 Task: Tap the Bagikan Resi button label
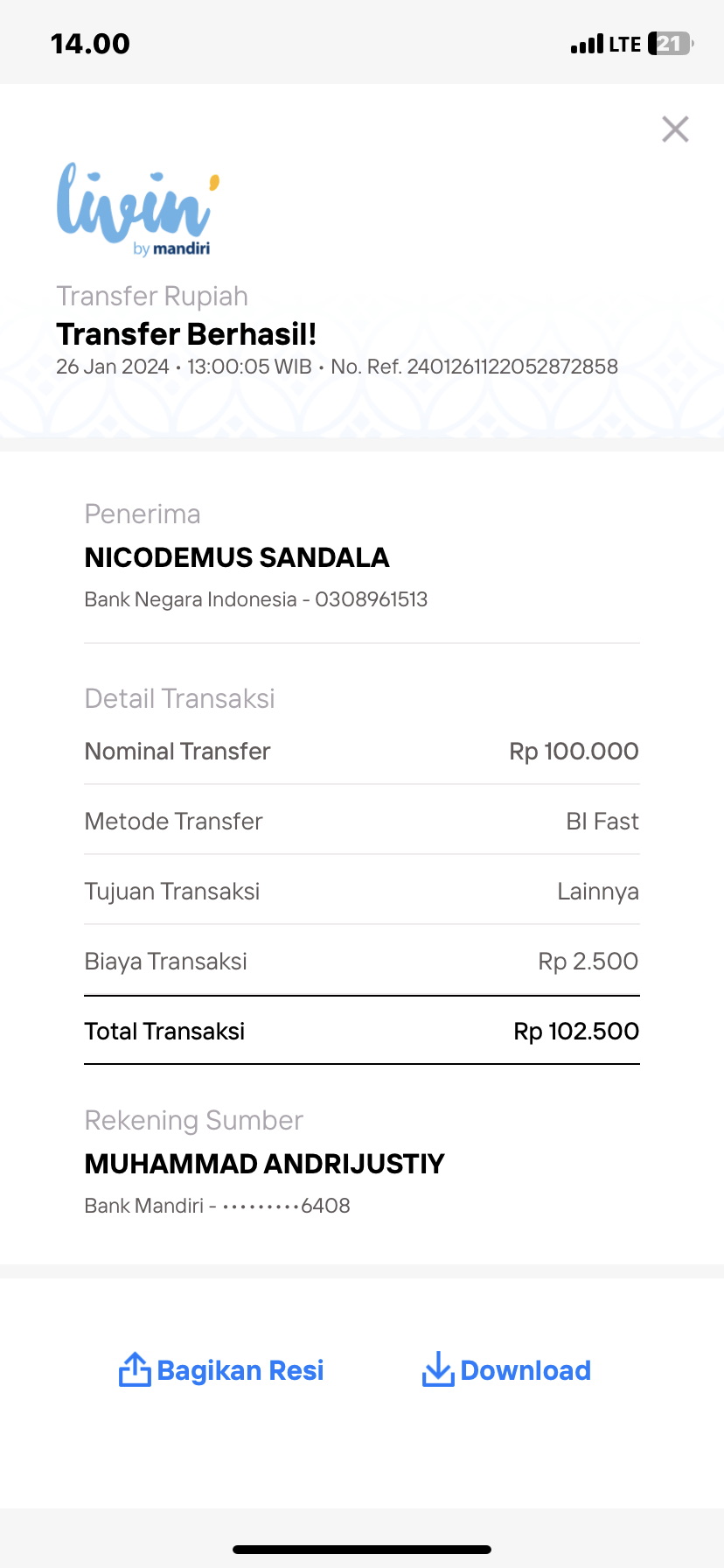coord(240,1370)
